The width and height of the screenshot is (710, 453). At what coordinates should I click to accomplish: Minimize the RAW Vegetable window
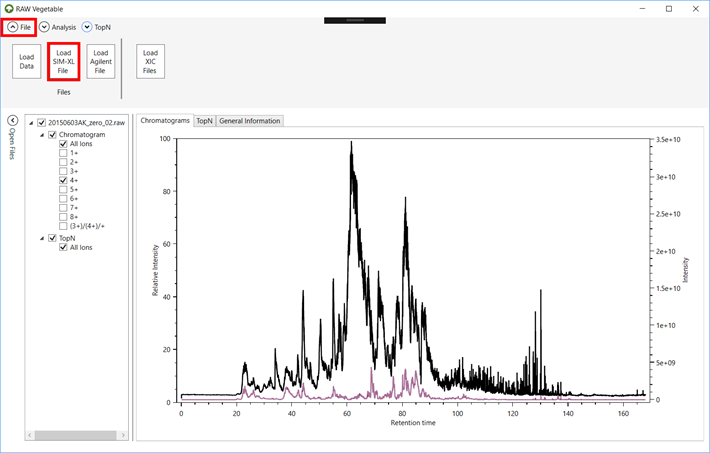pyautogui.click(x=642, y=9)
